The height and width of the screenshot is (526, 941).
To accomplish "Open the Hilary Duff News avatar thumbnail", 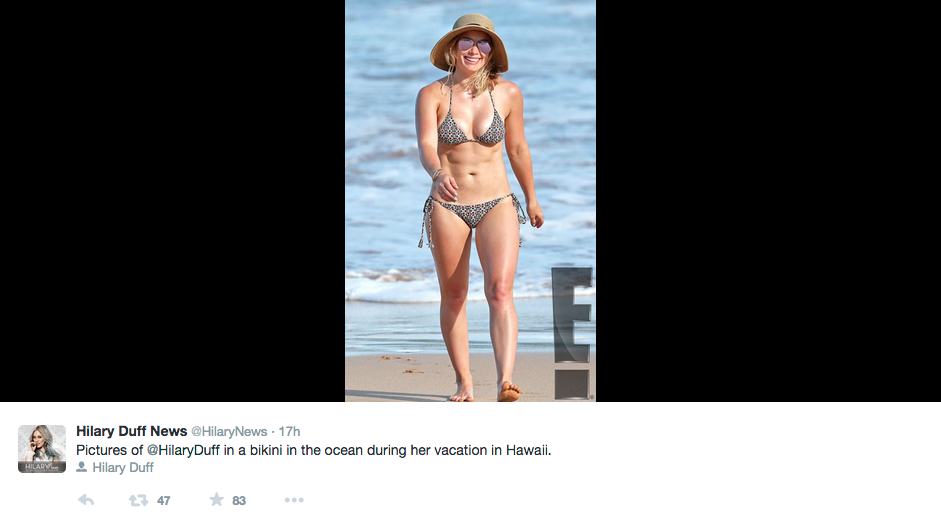I will tap(42, 448).
